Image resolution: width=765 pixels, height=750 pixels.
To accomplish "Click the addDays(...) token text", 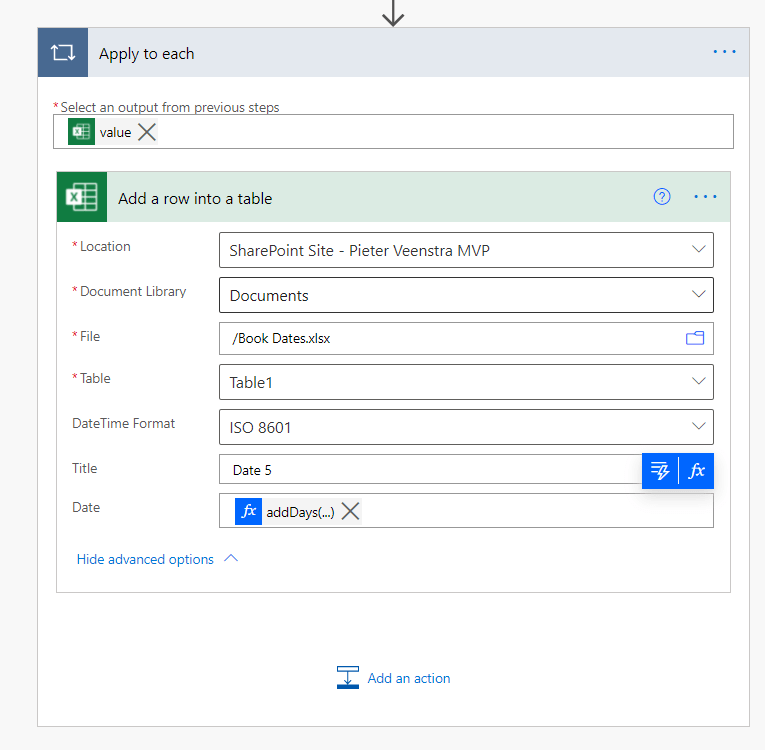I will click(x=300, y=512).
